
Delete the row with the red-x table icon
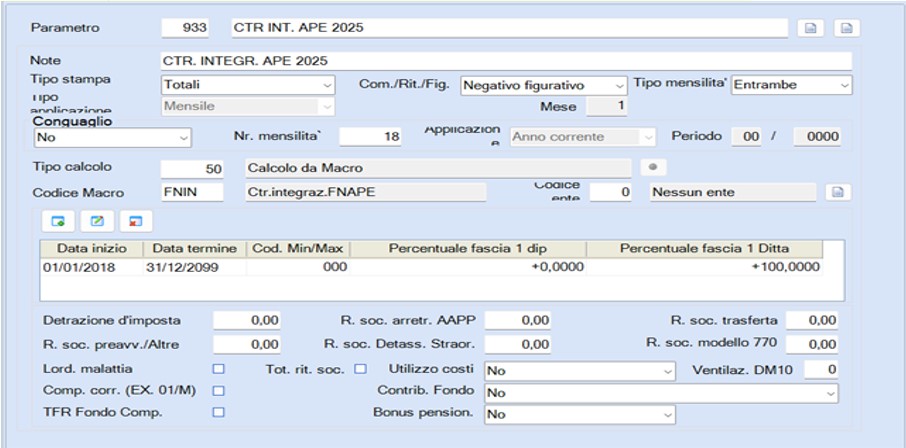click(x=136, y=221)
